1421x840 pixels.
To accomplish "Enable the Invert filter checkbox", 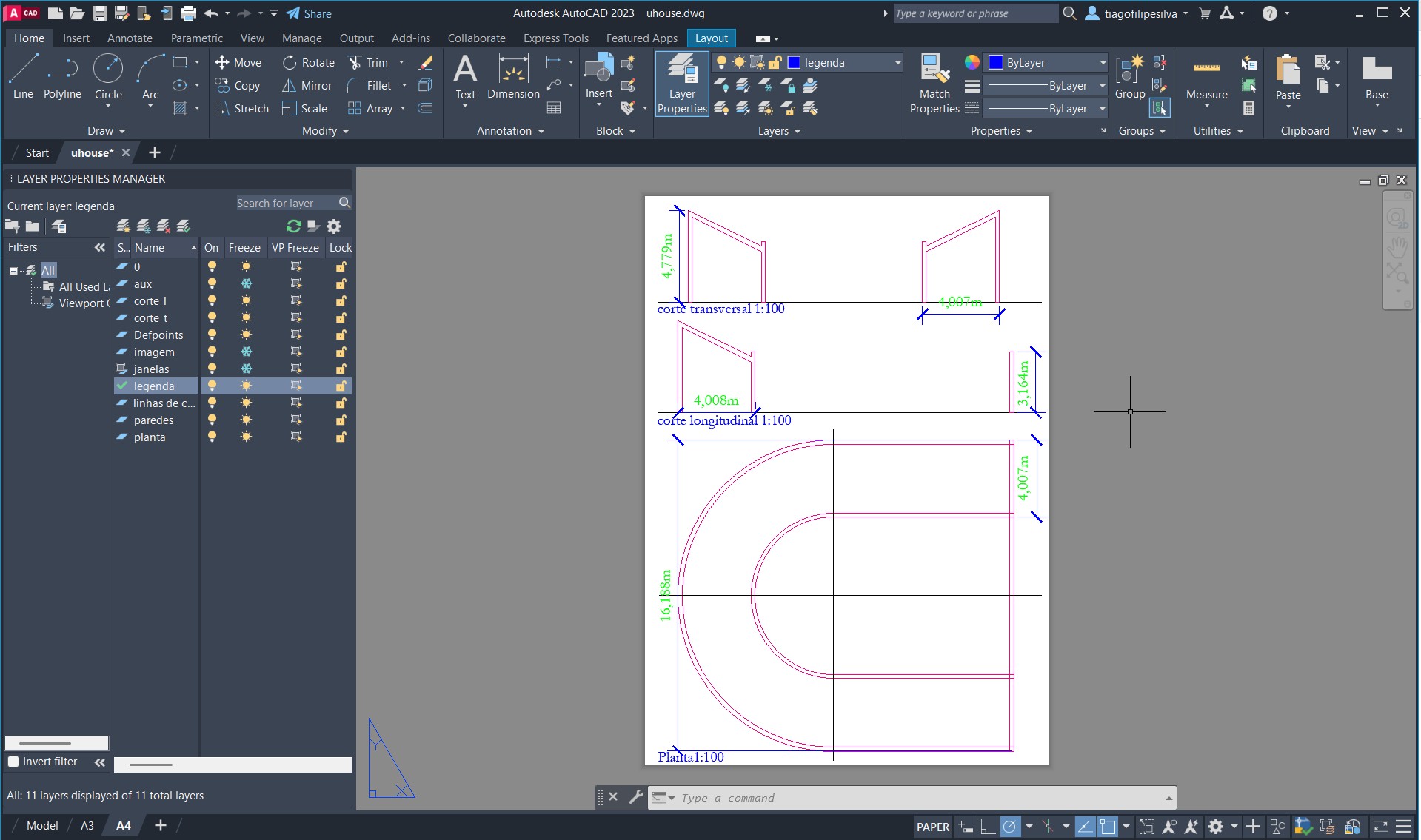I will click(x=13, y=762).
